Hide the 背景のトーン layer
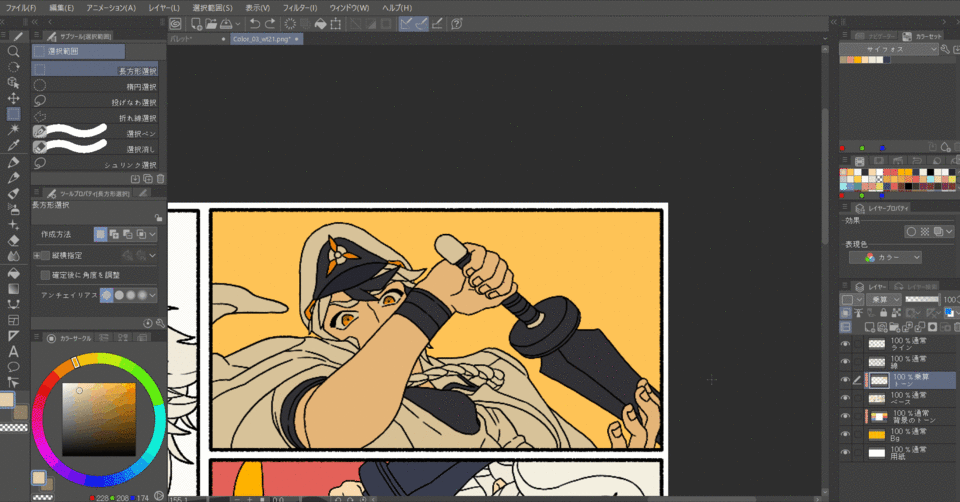Viewport: 960px width, 502px height. pyautogui.click(x=846, y=416)
